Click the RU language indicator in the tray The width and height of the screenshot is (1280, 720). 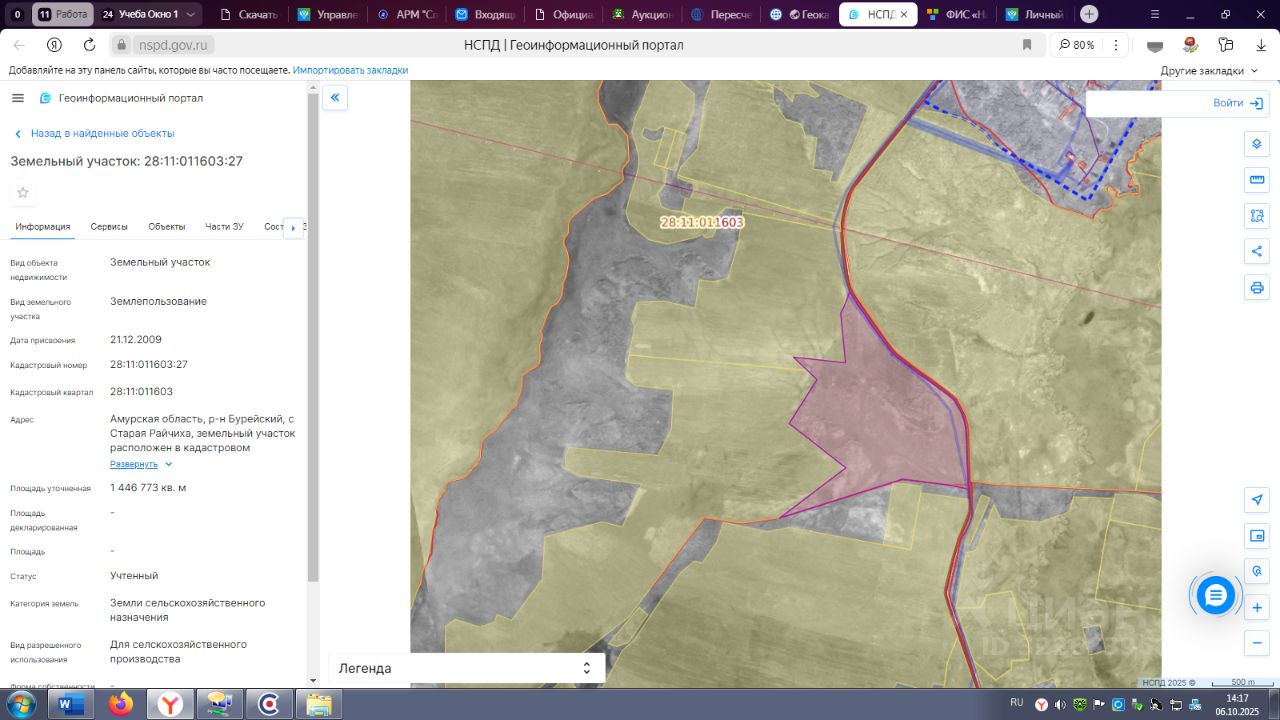[1017, 702]
